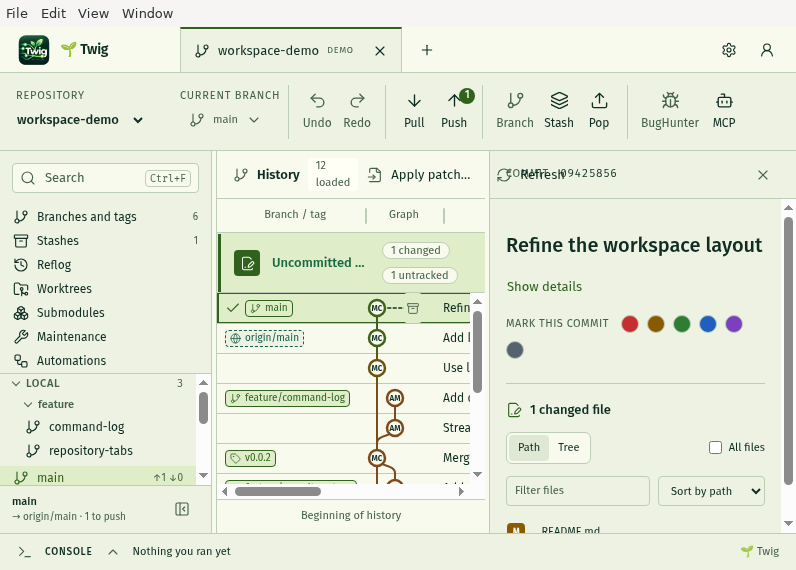Select the v0.0.2 tag label
This screenshot has width=796, height=570.
coord(251,458)
